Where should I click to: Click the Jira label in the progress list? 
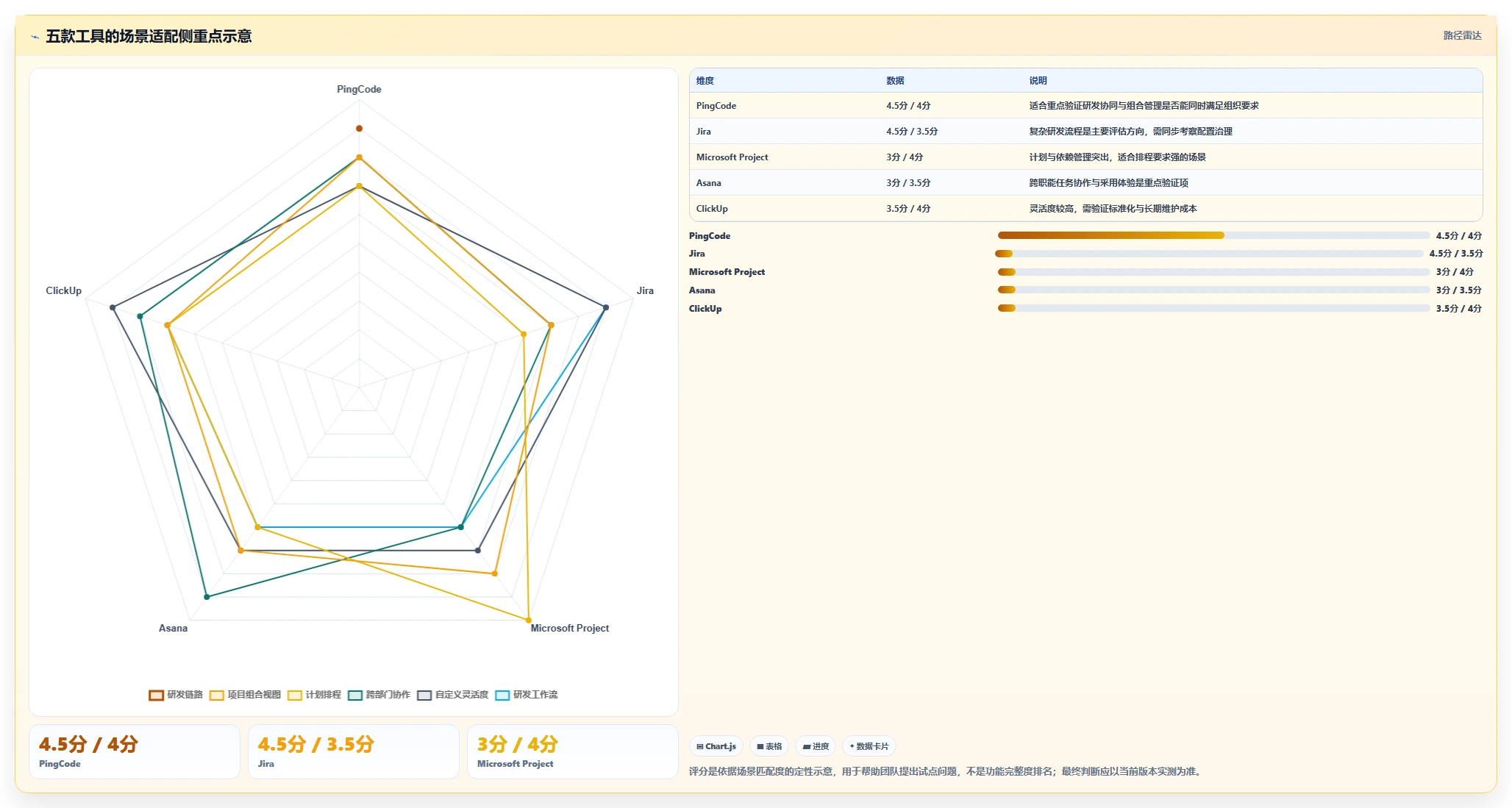click(697, 254)
